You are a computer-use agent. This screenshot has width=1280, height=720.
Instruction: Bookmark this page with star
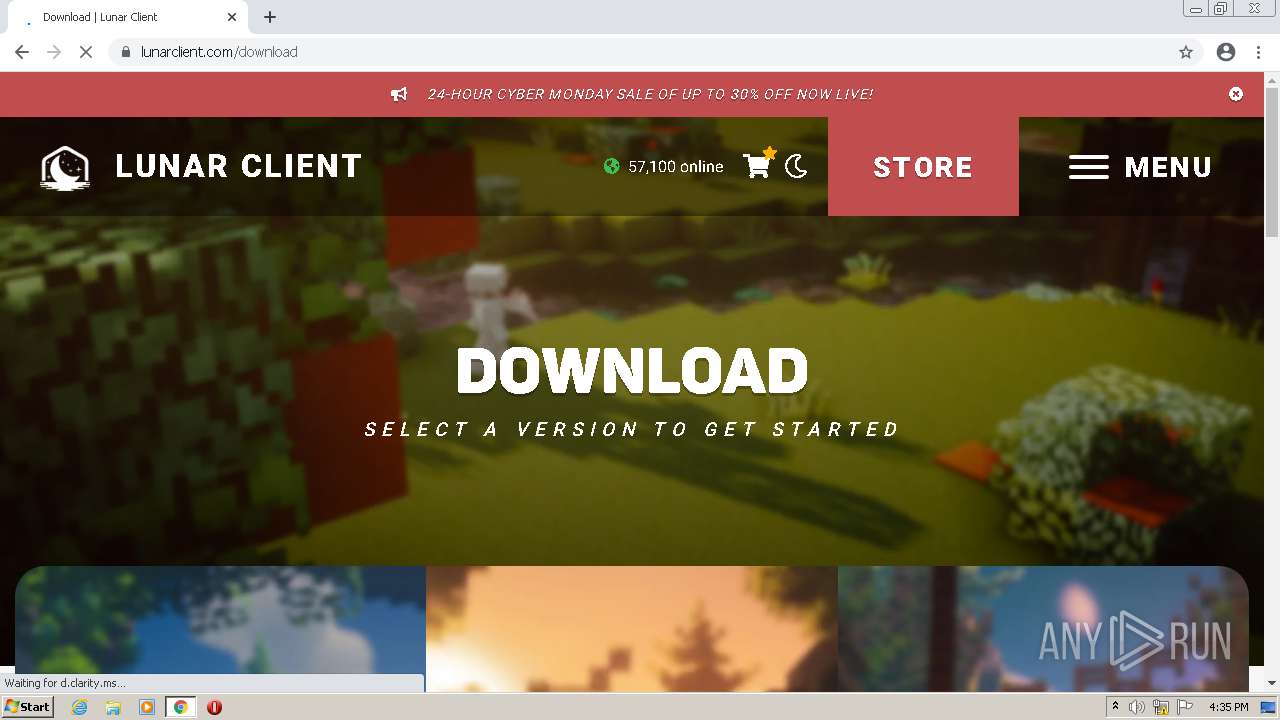(1186, 52)
